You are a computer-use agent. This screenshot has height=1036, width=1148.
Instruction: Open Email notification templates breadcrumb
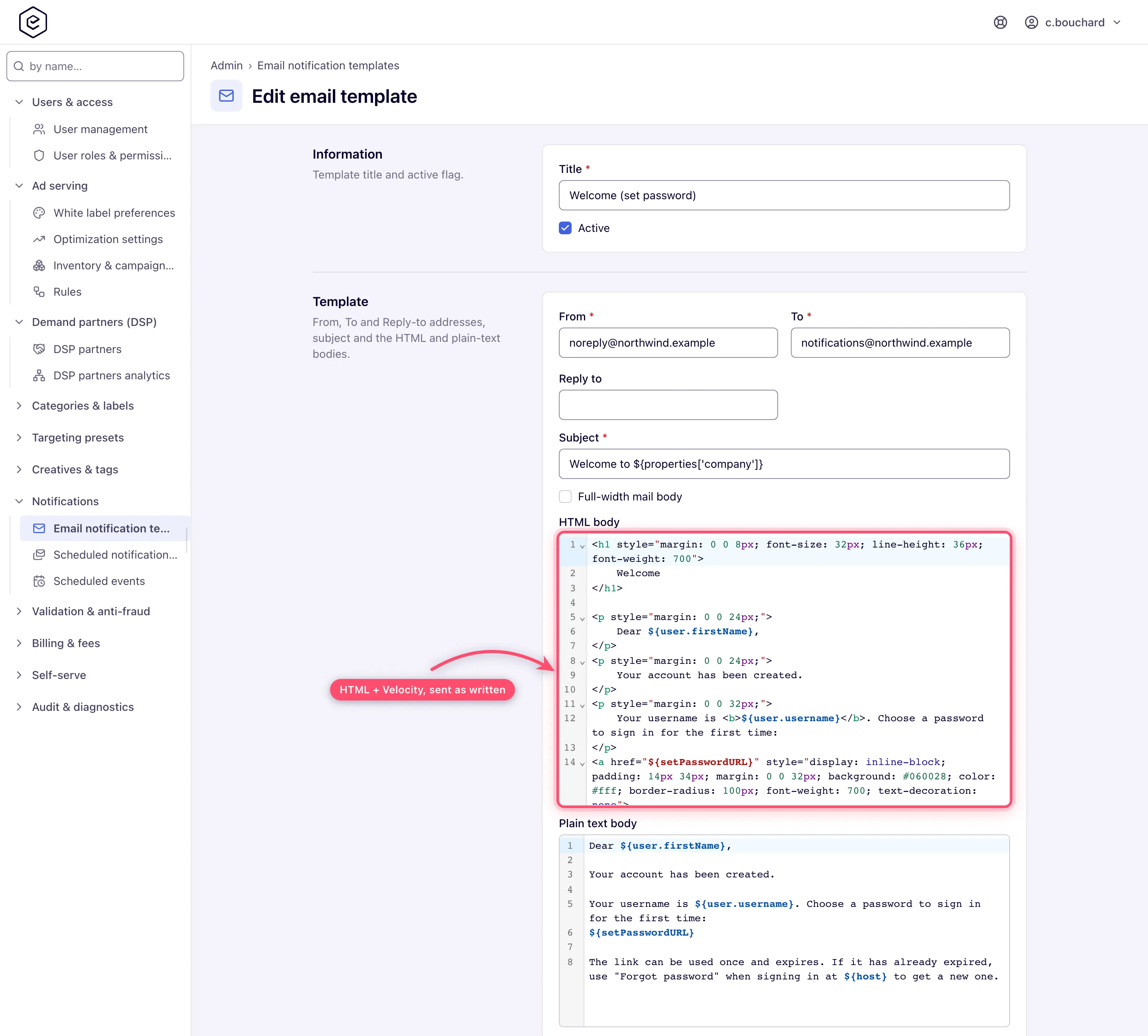coord(328,65)
